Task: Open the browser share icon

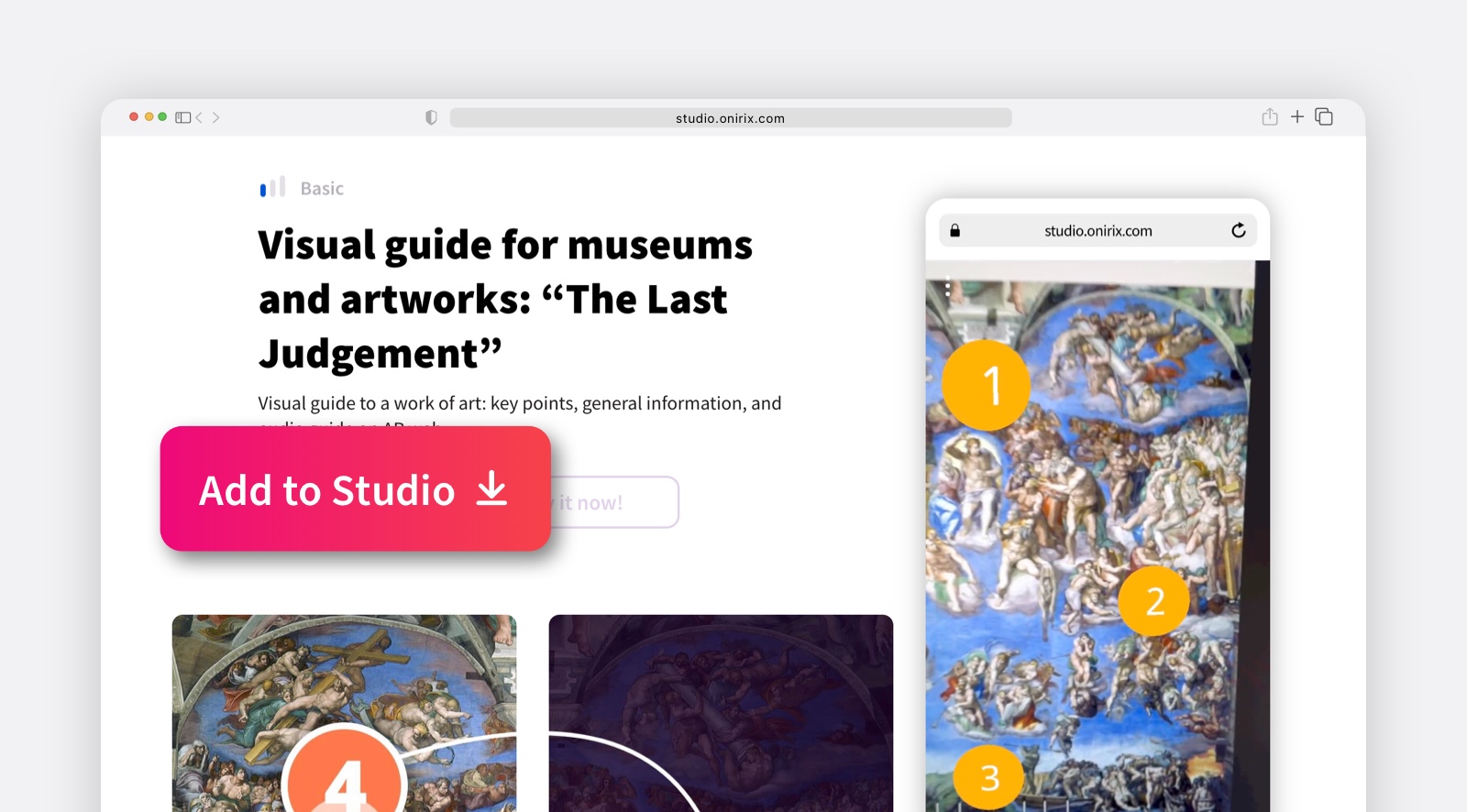Action: 1270,116
